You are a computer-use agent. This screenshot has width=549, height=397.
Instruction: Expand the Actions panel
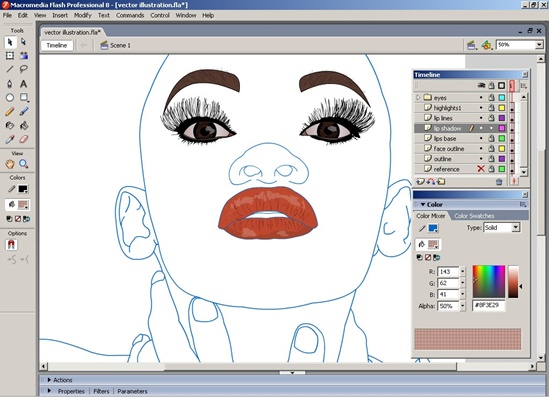tap(49, 380)
